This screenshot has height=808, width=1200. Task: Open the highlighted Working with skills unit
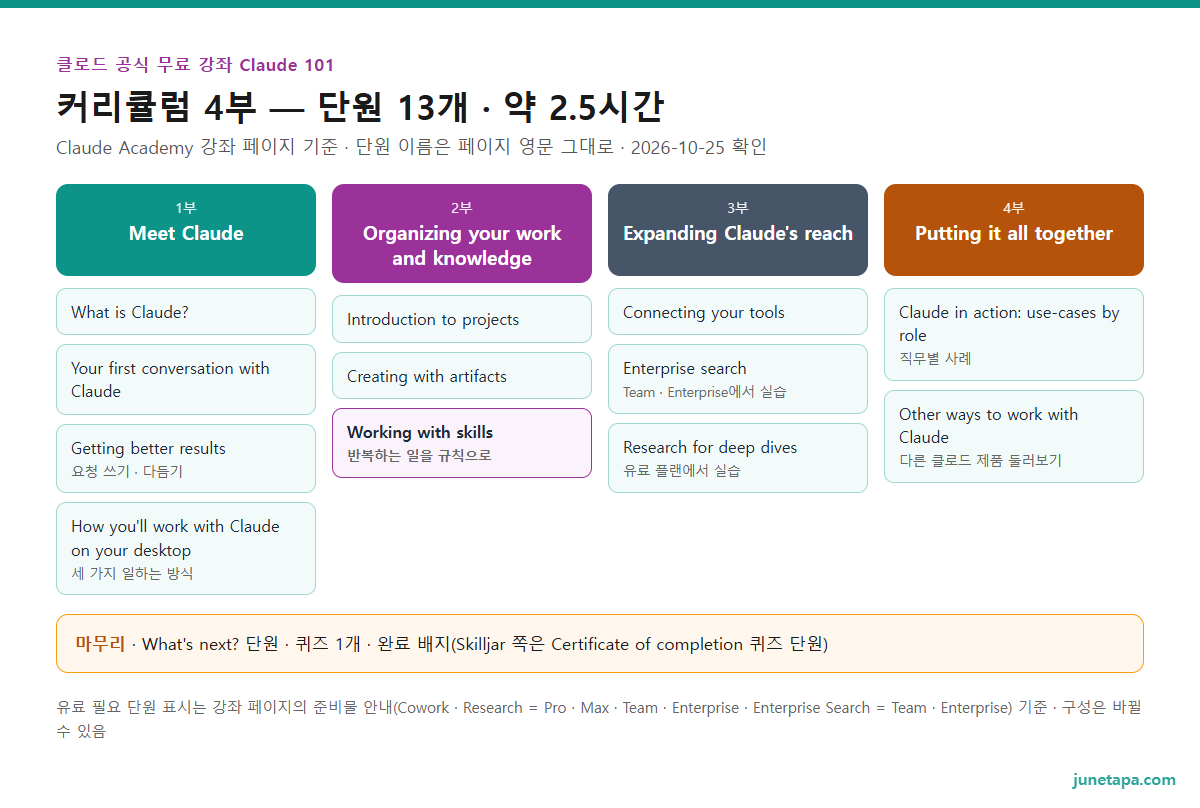pos(462,443)
